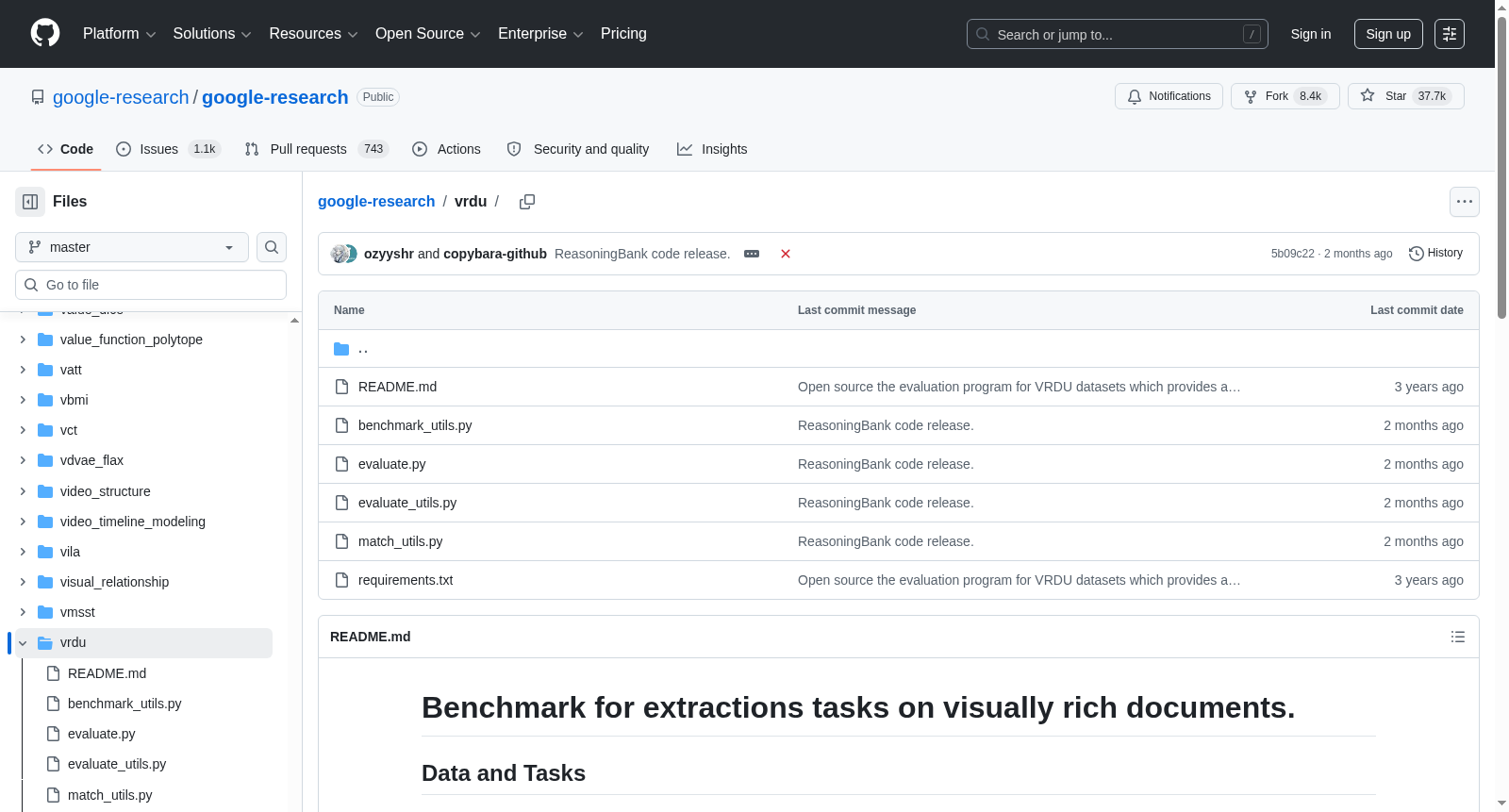Expand the video_timeline_modeling folder chevron
1509x812 pixels.
[23, 522]
